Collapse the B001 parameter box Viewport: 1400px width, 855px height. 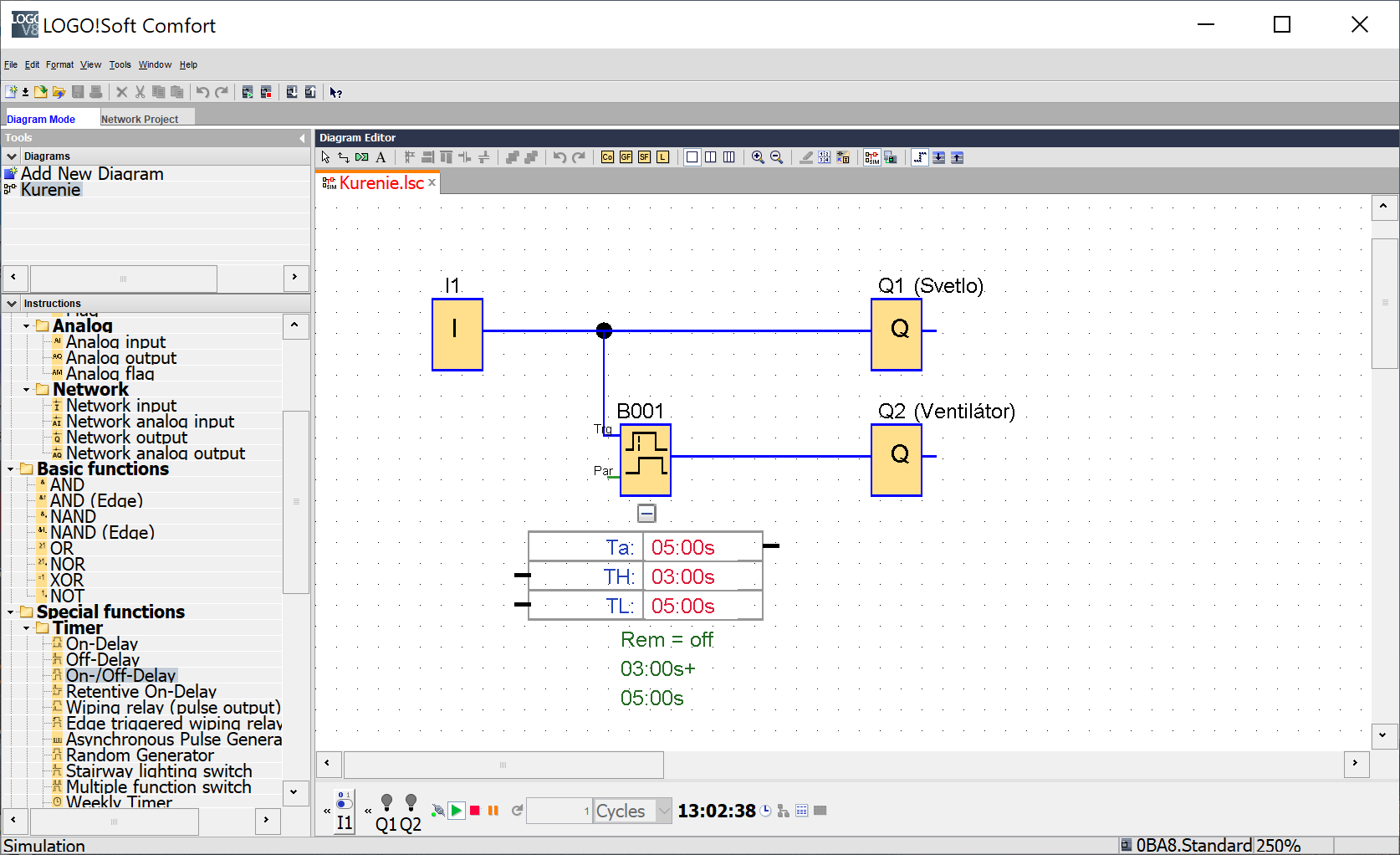pyautogui.click(x=646, y=513)
